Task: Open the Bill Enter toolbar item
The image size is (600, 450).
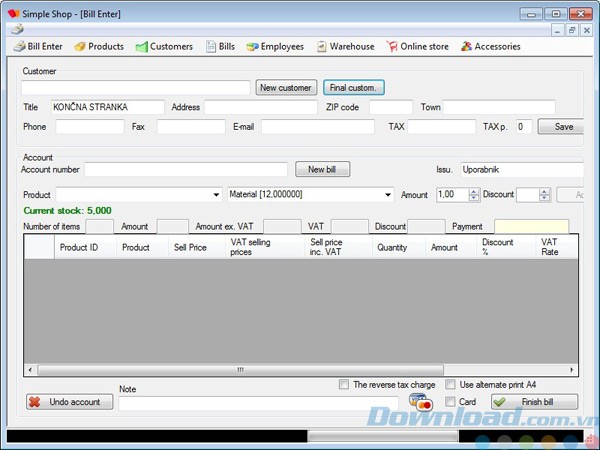Action: (38, 46)
